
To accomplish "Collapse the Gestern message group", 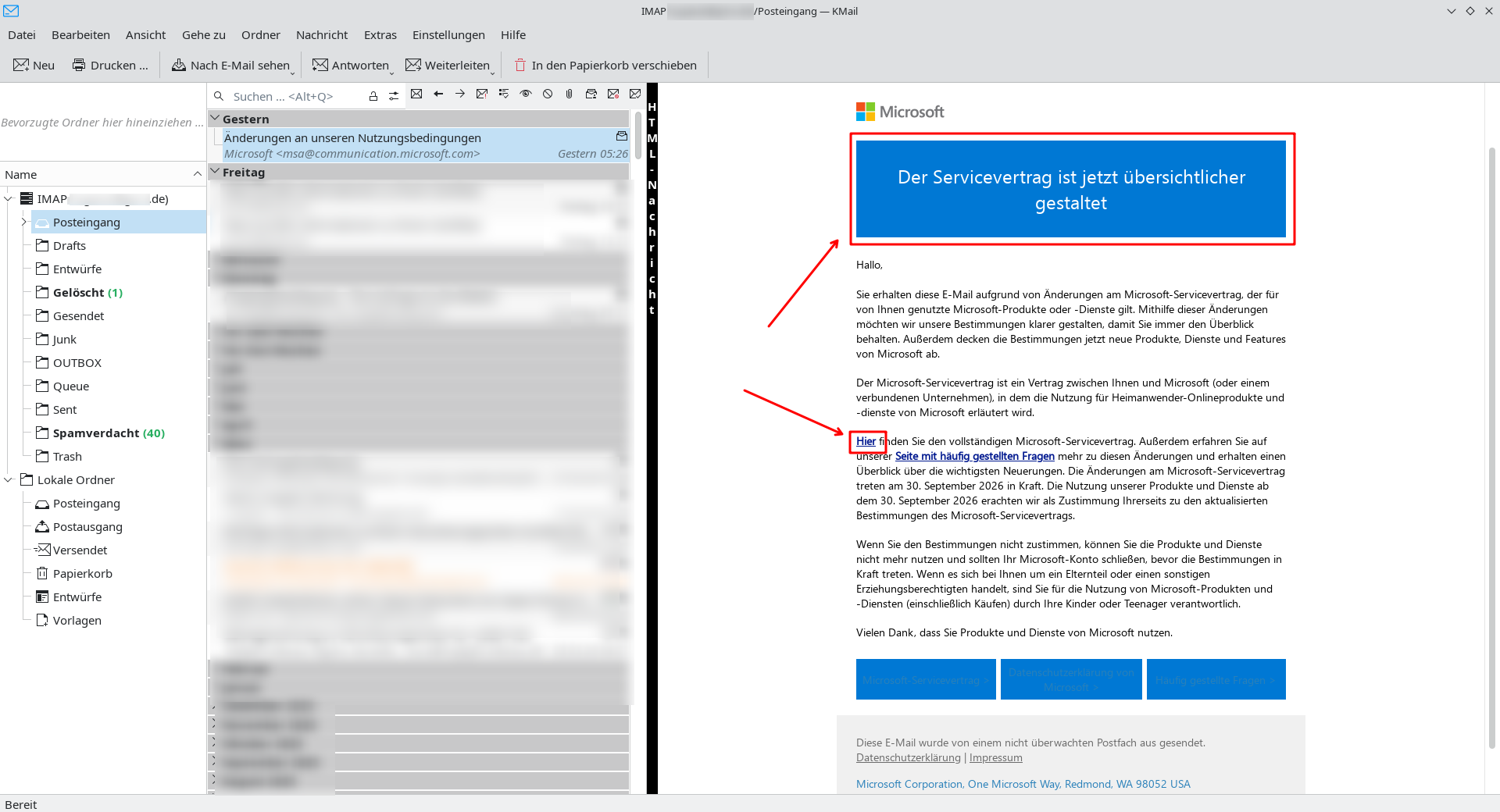I will 216,119.
